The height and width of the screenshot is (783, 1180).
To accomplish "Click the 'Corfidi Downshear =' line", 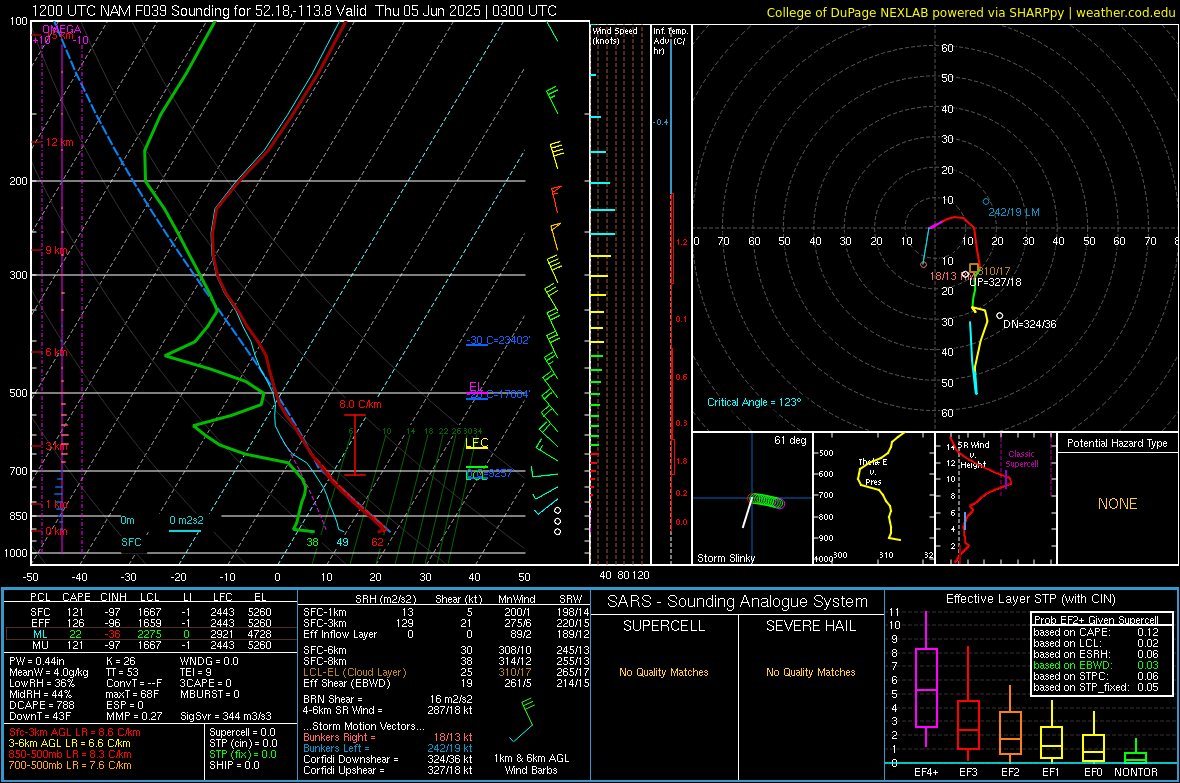I will (x=388, y=759).
